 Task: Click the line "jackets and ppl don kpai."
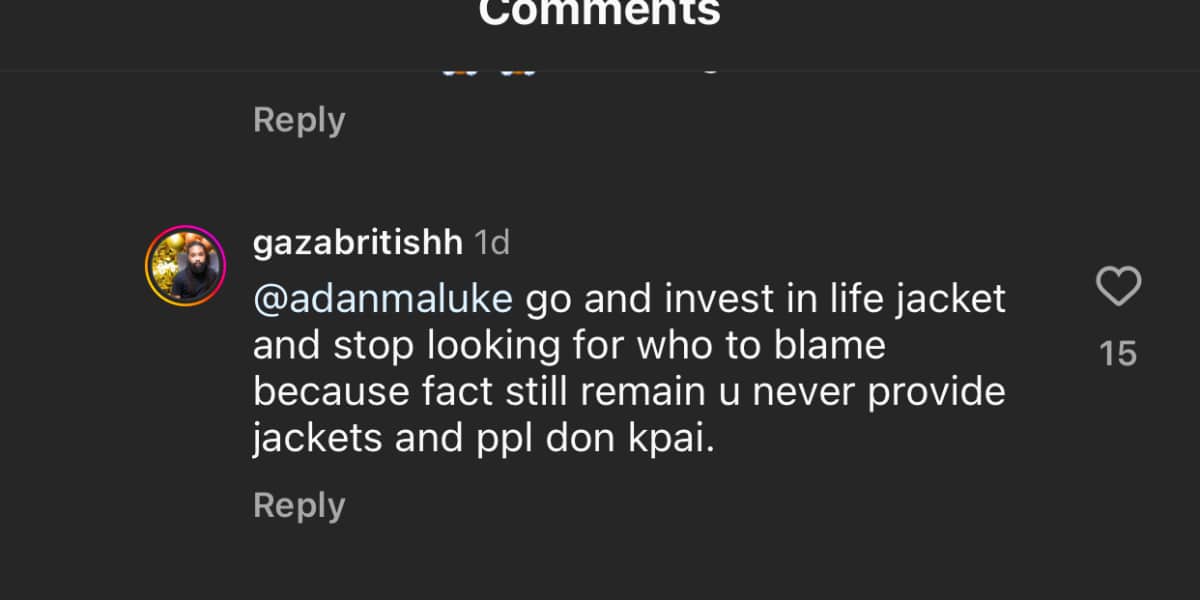(x=485, y=439)
